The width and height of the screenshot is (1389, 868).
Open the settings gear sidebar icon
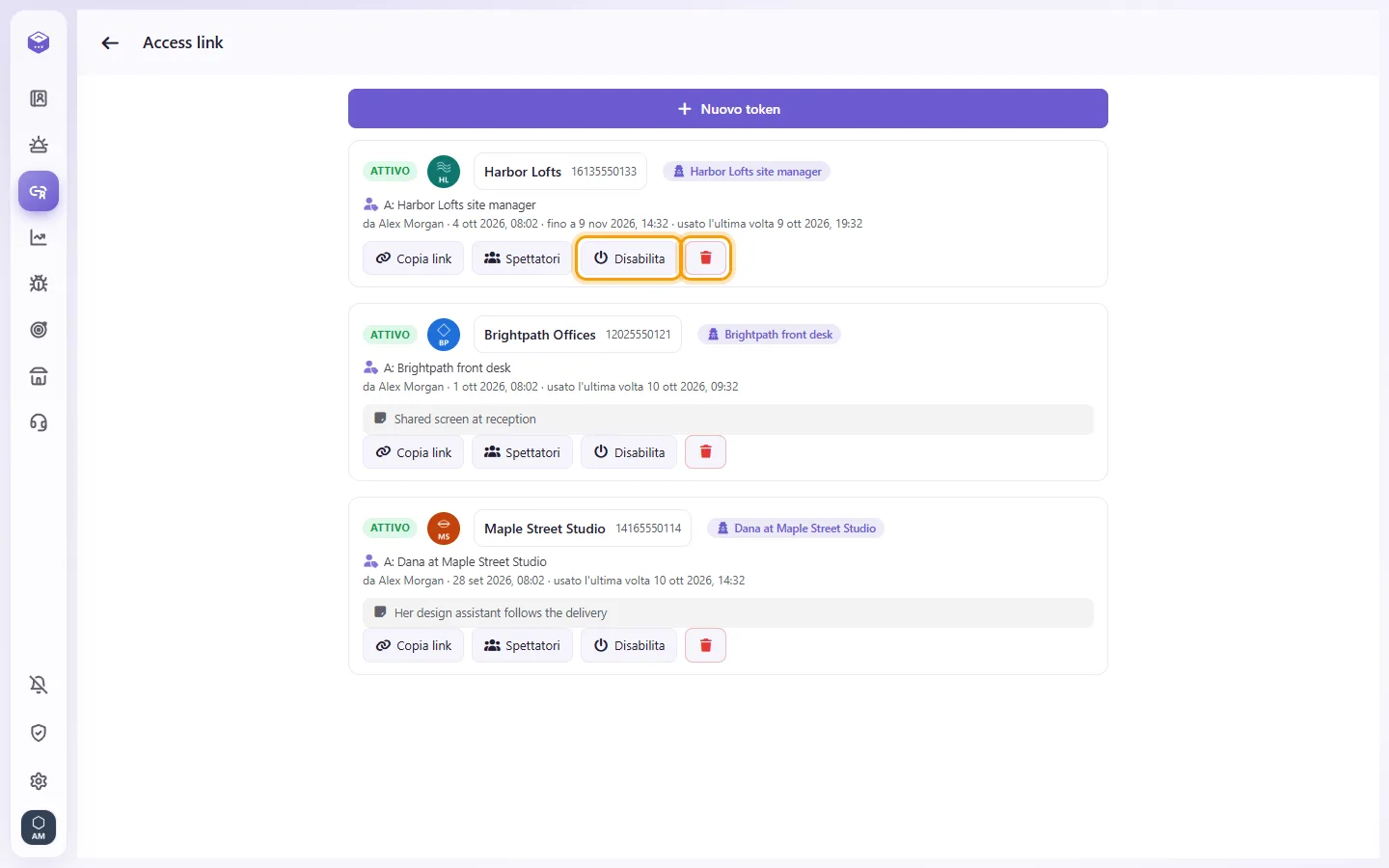[39, 781]
